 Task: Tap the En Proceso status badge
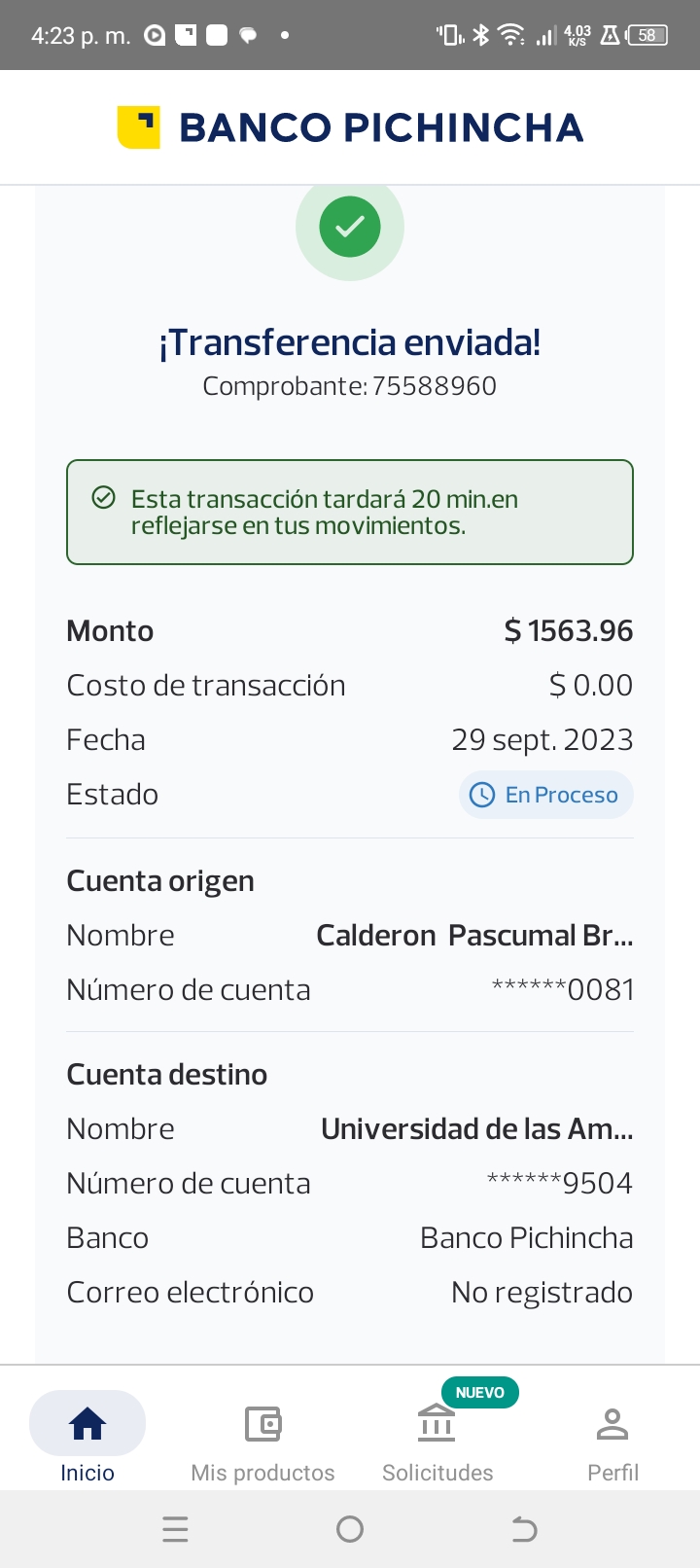pos(546,795)
